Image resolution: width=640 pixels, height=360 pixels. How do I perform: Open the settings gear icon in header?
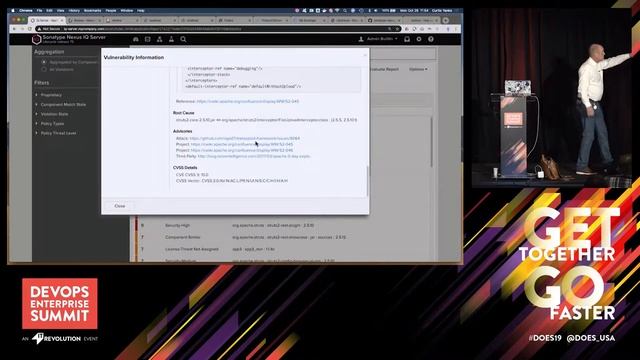pyautogui.click(x=419, y=39)
